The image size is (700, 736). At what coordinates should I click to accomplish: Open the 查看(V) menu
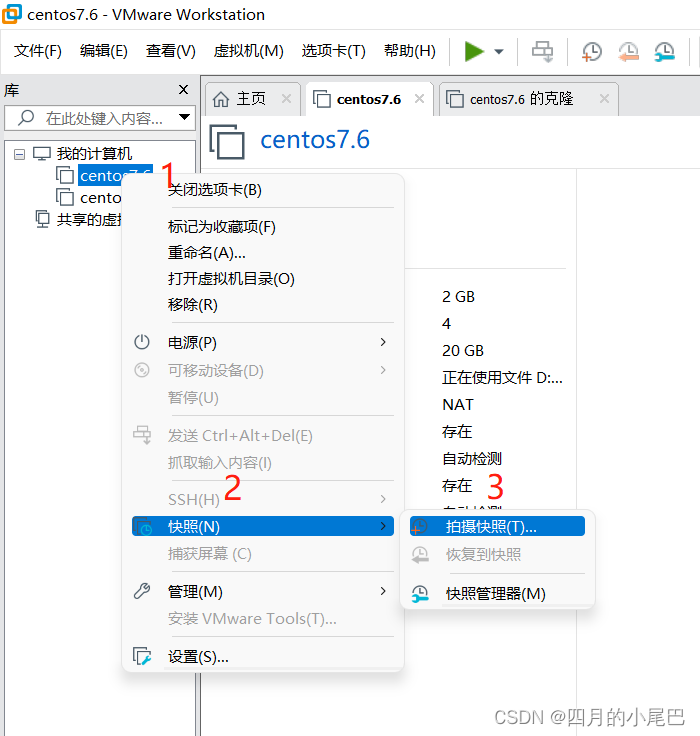click(170, 50)
